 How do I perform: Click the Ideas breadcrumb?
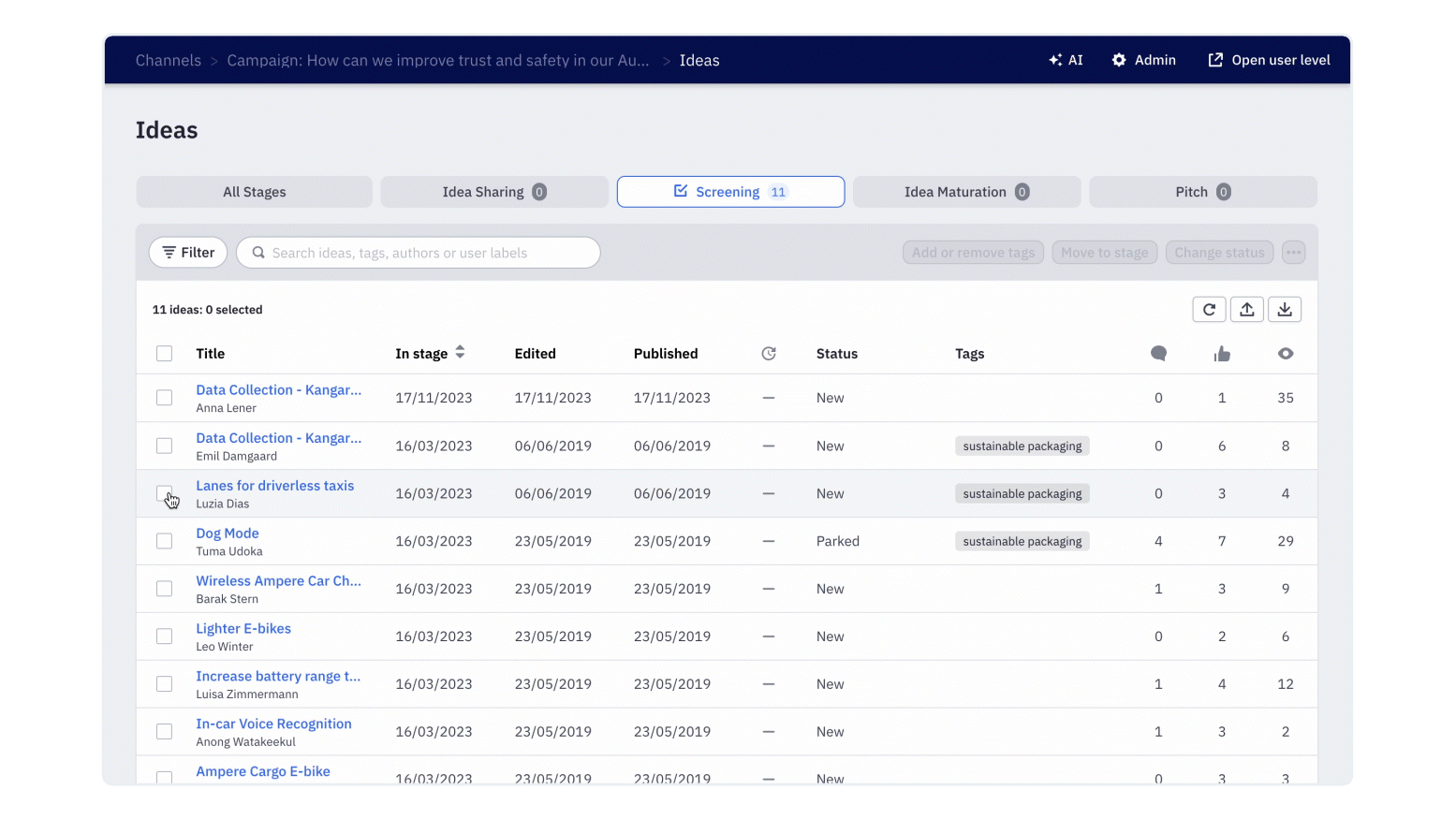[x=699, y=60]
